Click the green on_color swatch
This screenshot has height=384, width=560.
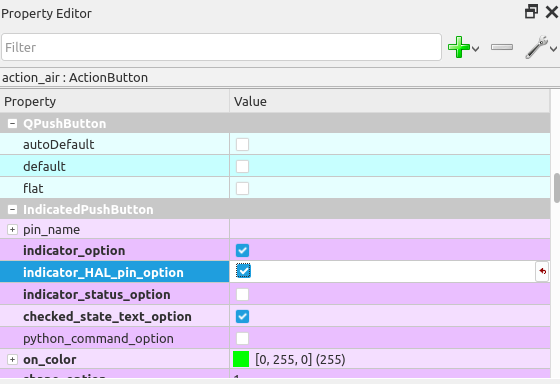(241, 359)
